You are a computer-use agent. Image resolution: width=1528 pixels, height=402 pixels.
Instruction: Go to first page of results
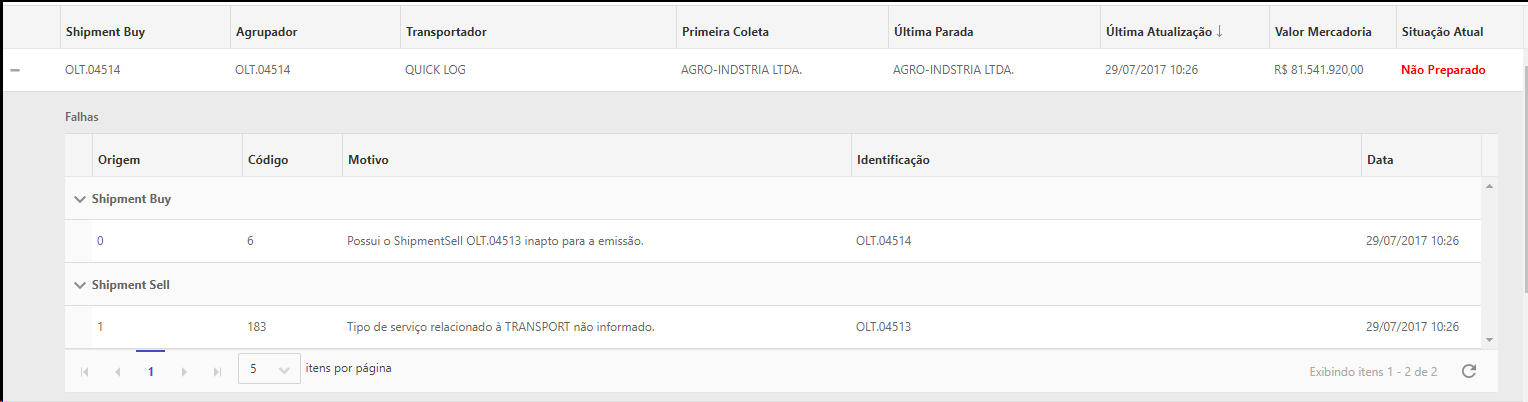coord(84,372)
